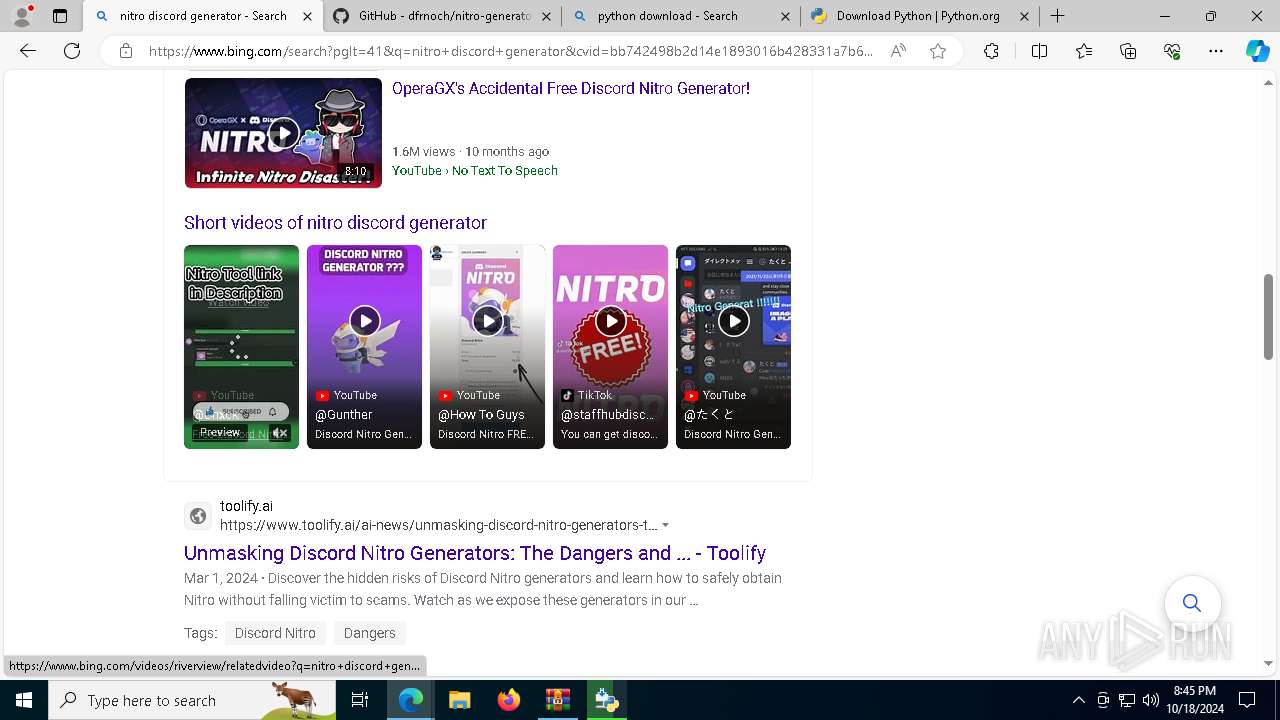Open Settings and more ellipsis menu

click(1216, 51)
